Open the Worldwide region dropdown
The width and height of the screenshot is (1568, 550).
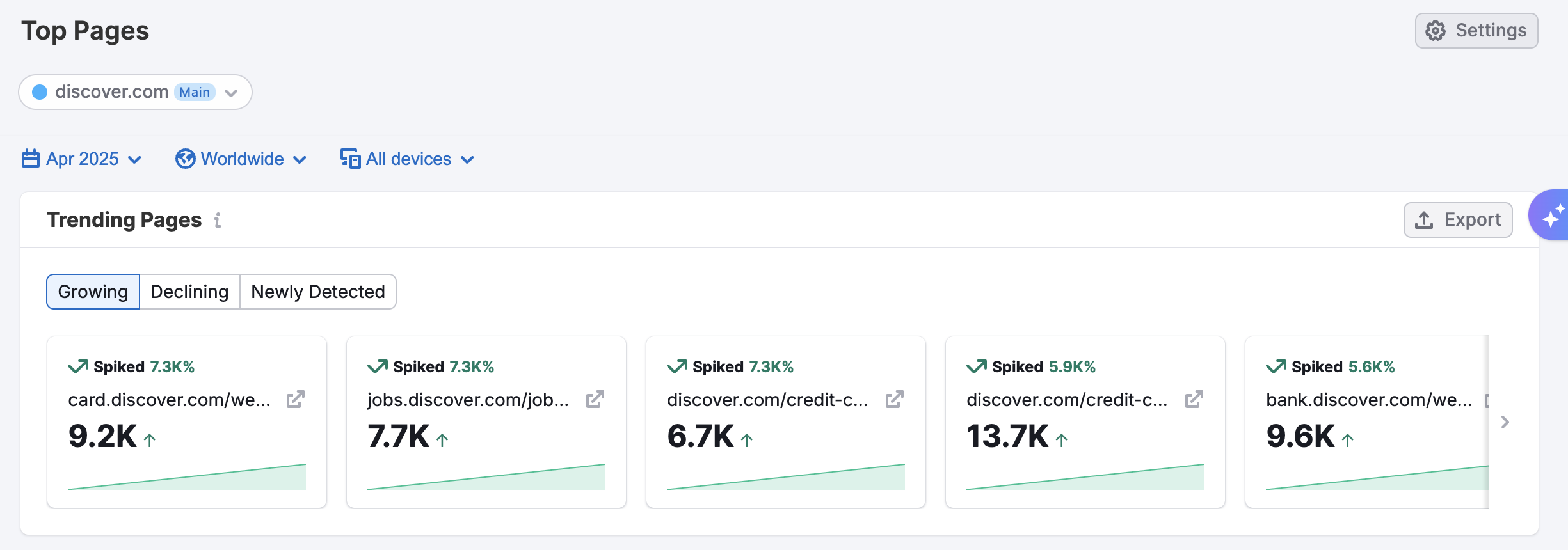click(x=241, y=159)
